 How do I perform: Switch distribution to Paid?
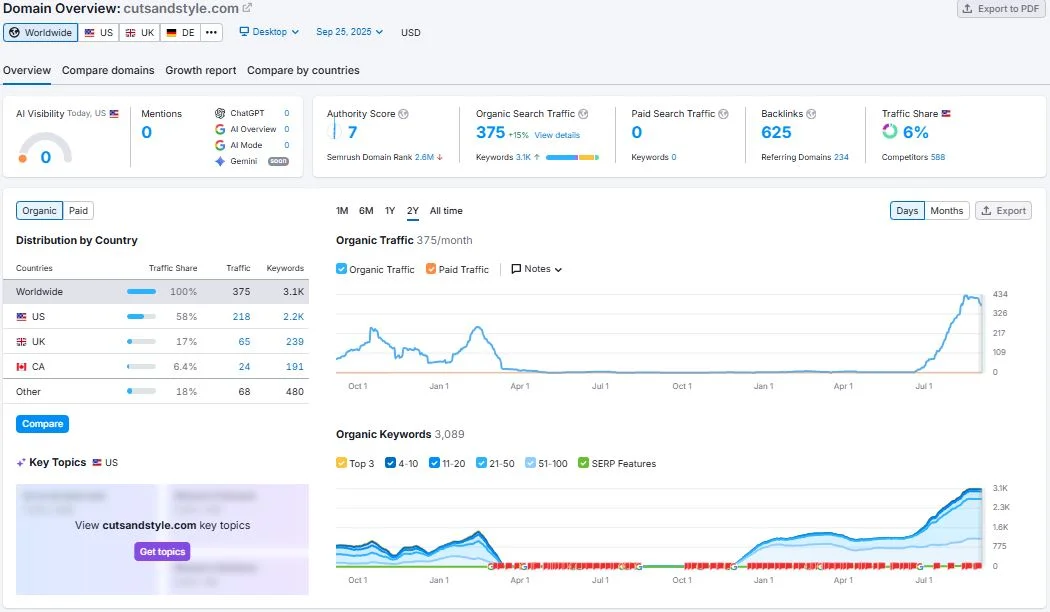point(78,210)
